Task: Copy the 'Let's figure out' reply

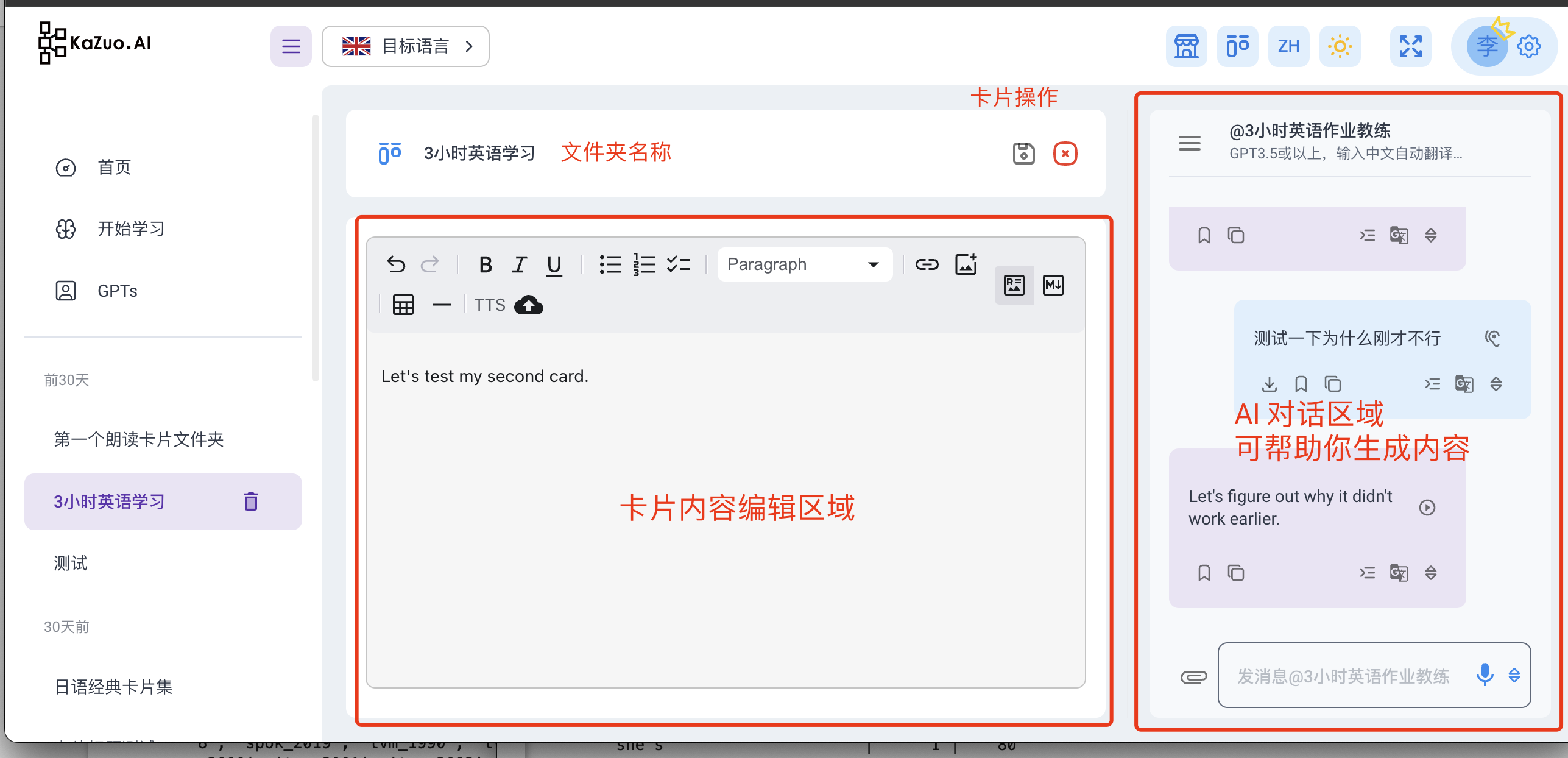Action: tap(1235, 573)
